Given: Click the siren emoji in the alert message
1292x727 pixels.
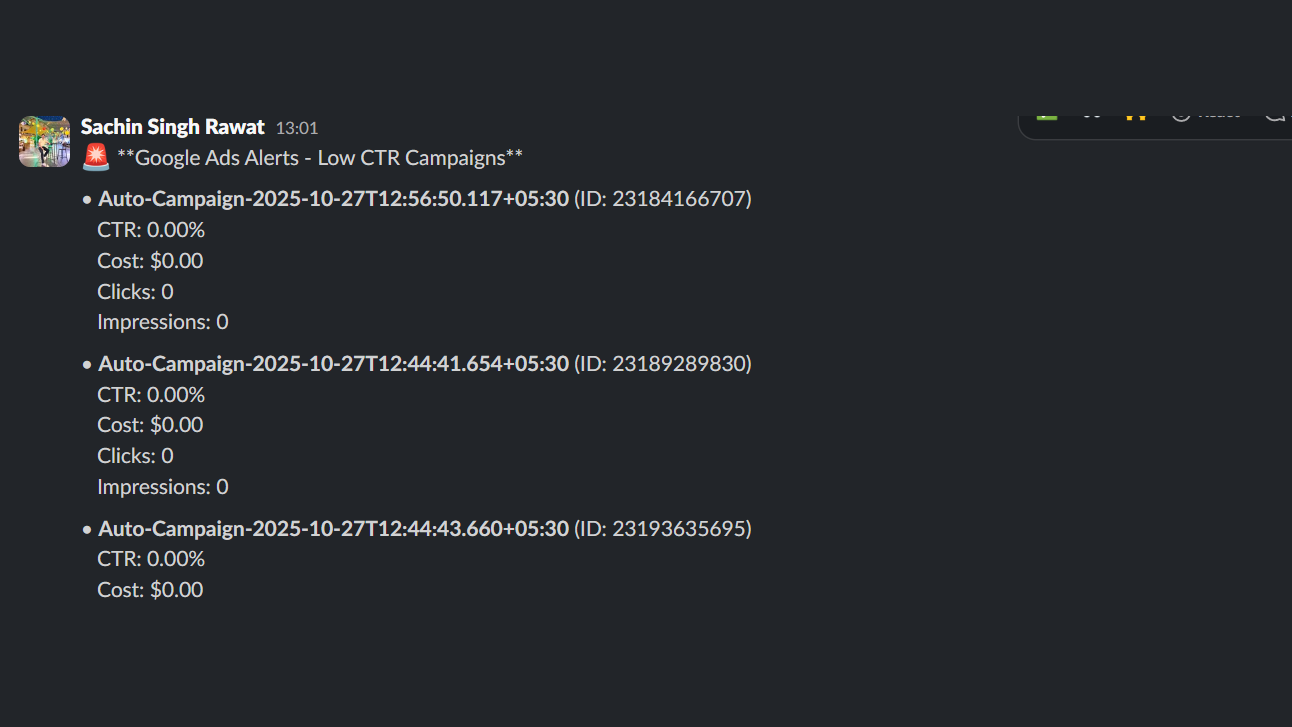Looking at the screenshot, I should [x=95, y=157].
